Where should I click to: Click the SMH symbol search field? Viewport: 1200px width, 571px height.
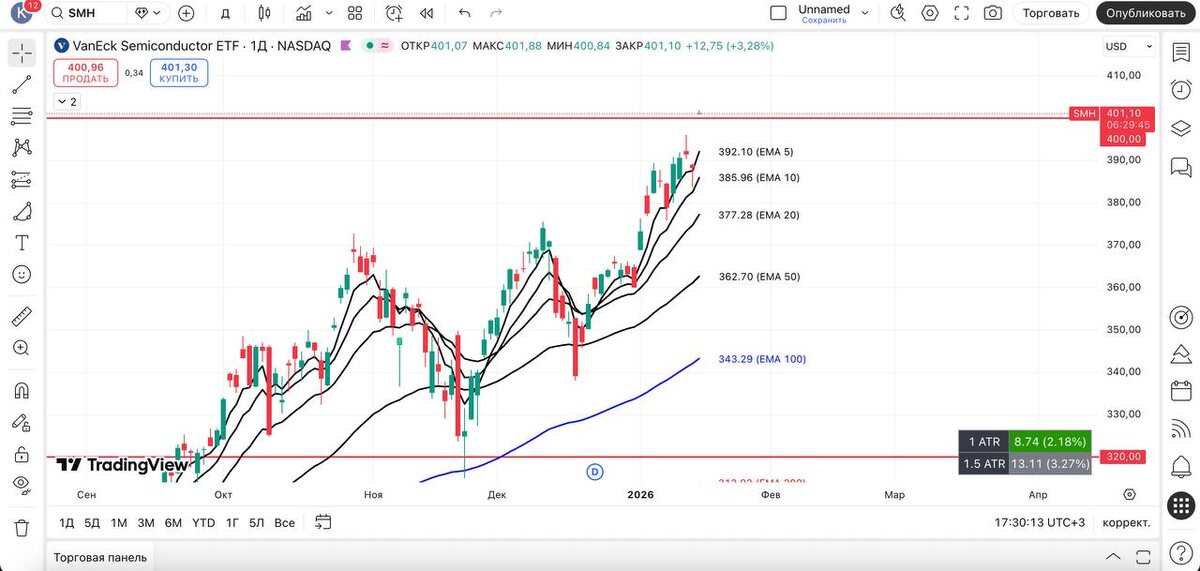coord(86,13)
